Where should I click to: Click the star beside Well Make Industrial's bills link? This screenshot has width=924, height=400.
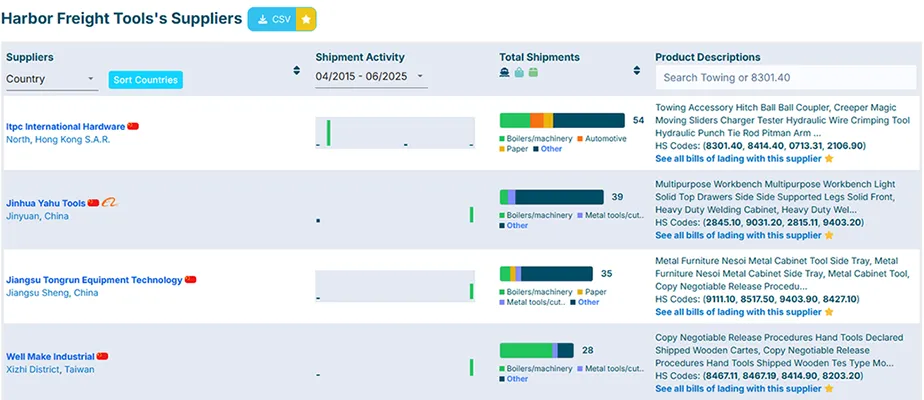(x=828, y=389)
